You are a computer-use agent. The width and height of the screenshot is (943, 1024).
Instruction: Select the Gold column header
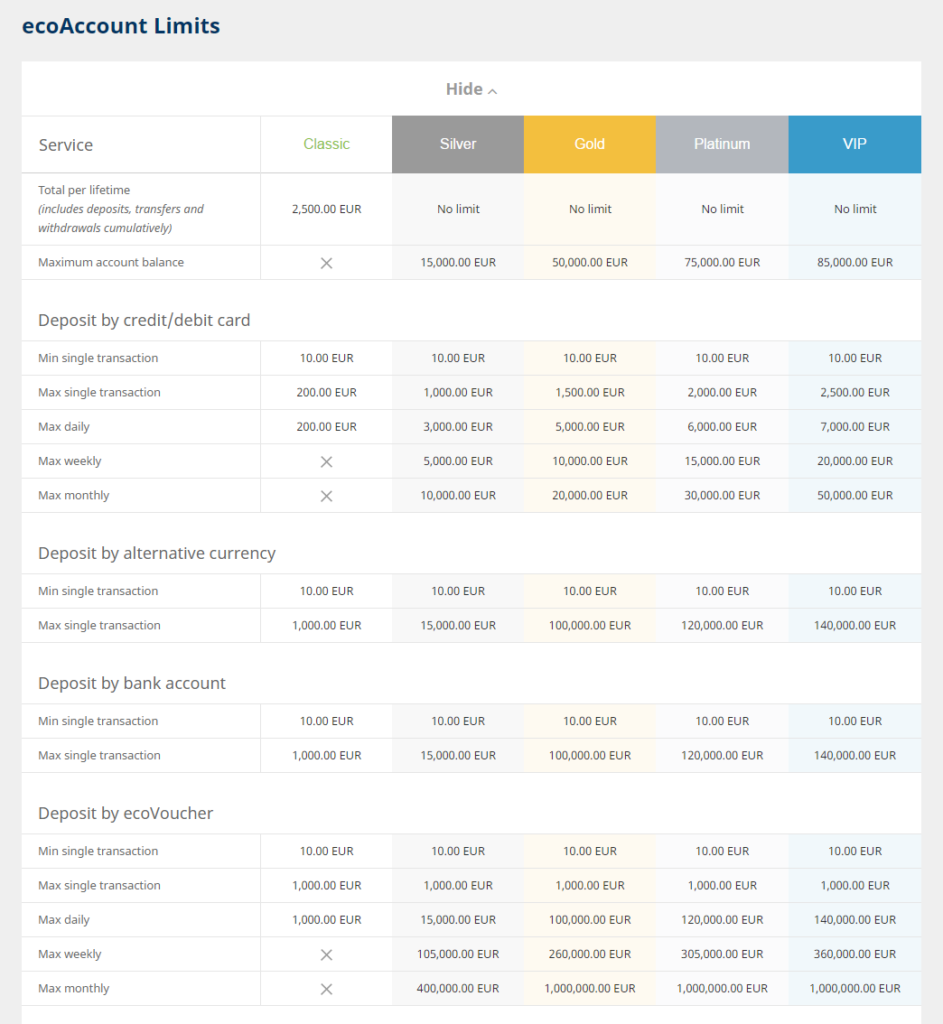pyautogui.click(x=590, y=144)
